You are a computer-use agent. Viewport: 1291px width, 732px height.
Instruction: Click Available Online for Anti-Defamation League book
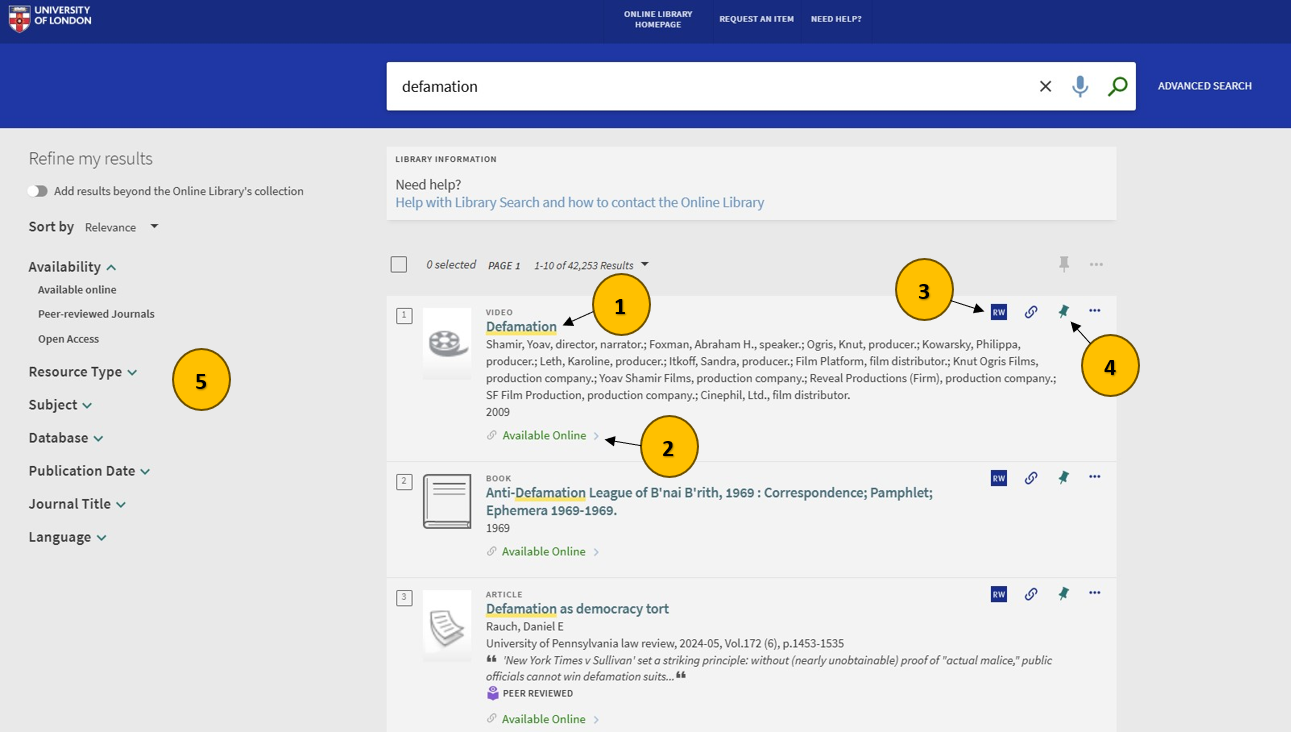pos(544,552)
